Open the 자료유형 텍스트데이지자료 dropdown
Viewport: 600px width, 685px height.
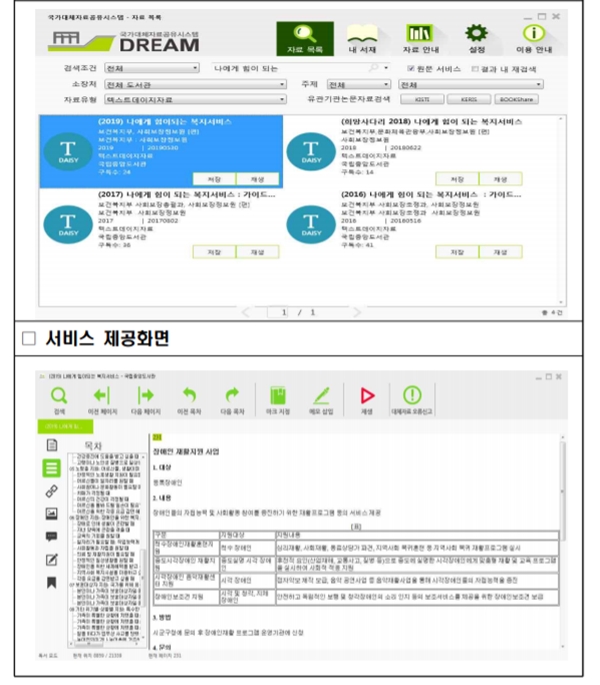[195, 100]
